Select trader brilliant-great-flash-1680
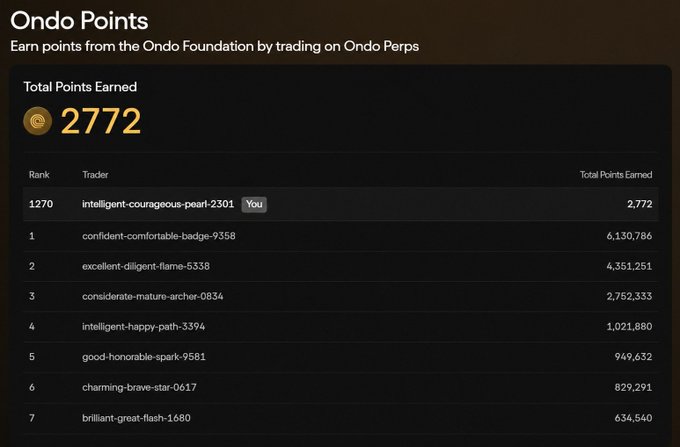Viewport: 680px width, 447px height. click(x=136, y=418)
